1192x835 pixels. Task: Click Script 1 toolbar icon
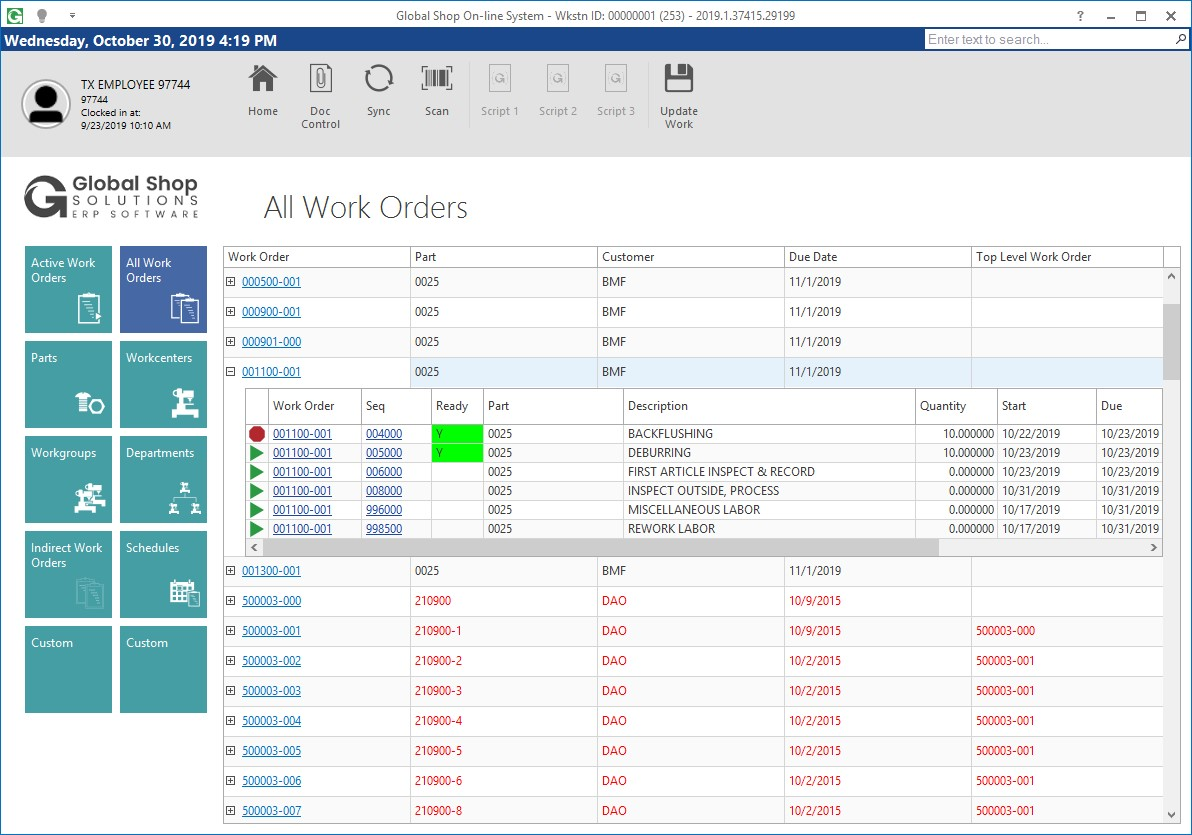coord(499,79)
